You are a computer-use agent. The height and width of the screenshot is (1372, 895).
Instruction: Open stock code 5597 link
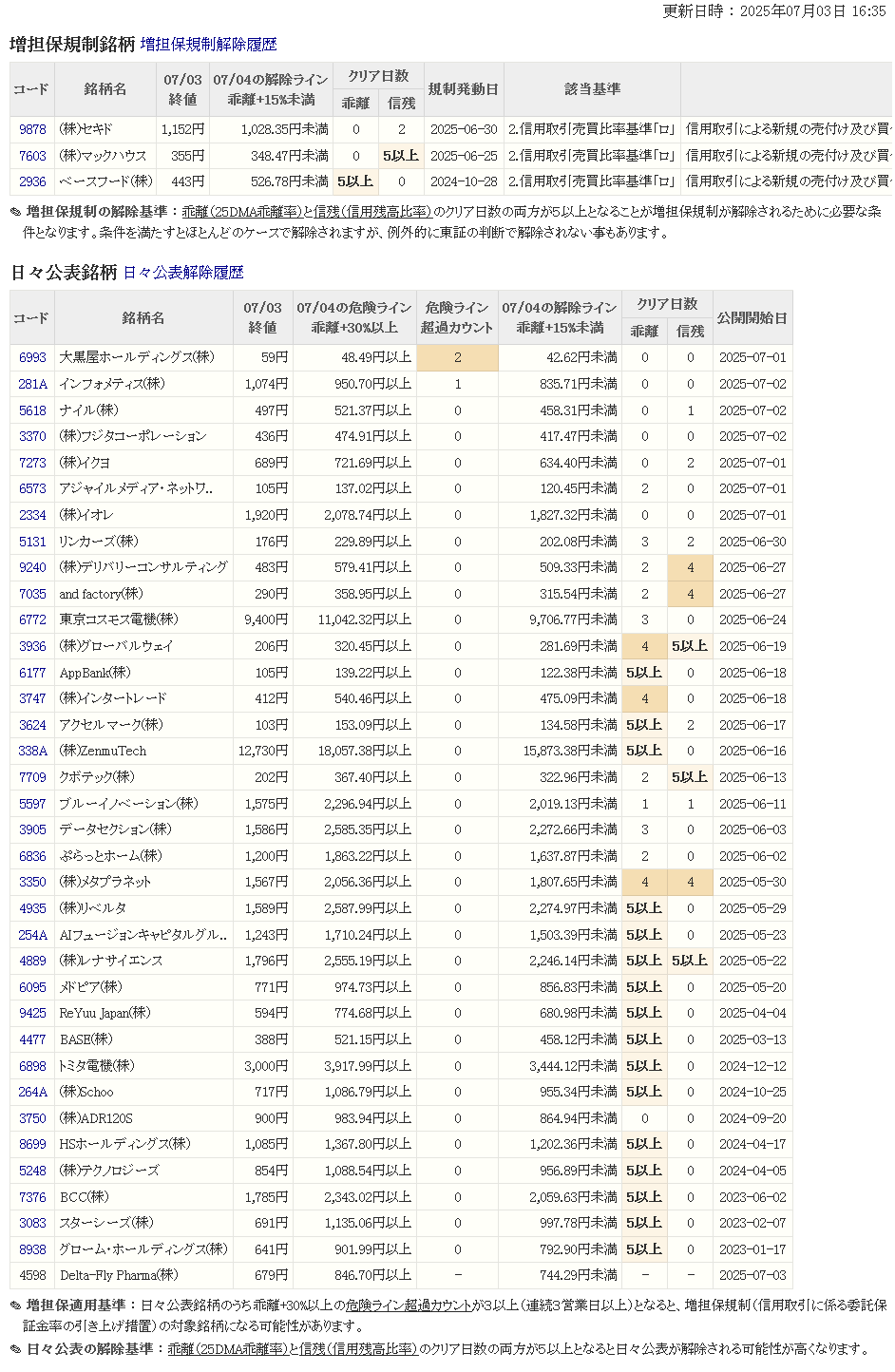[32, 804]
